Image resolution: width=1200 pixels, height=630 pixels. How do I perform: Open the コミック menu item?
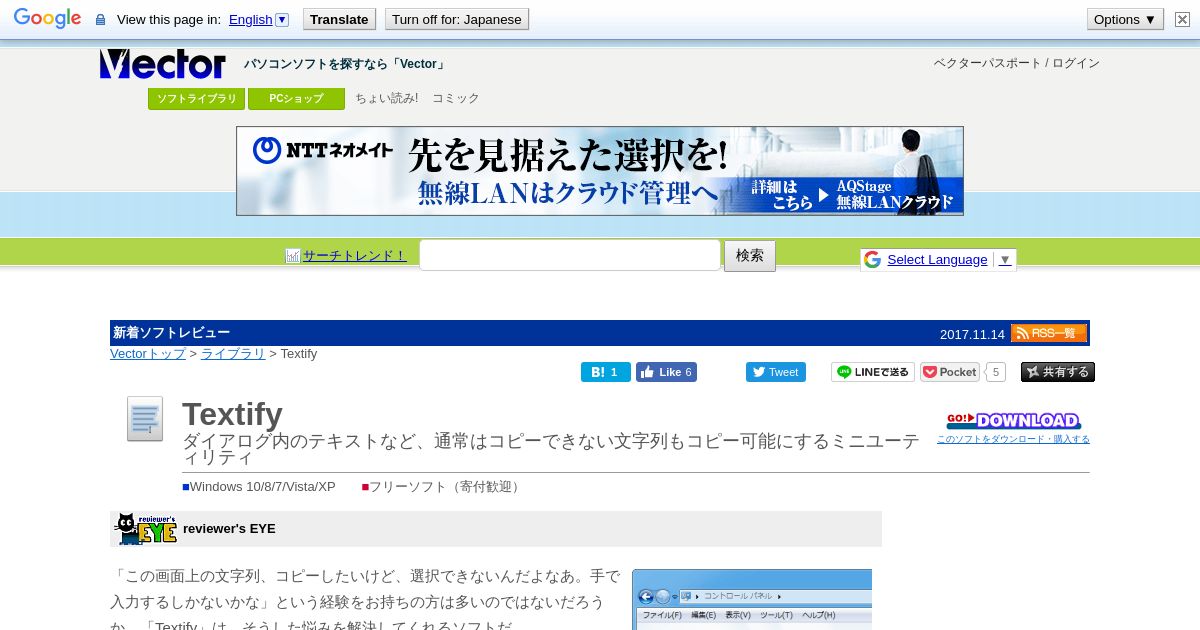coord(456,98)
